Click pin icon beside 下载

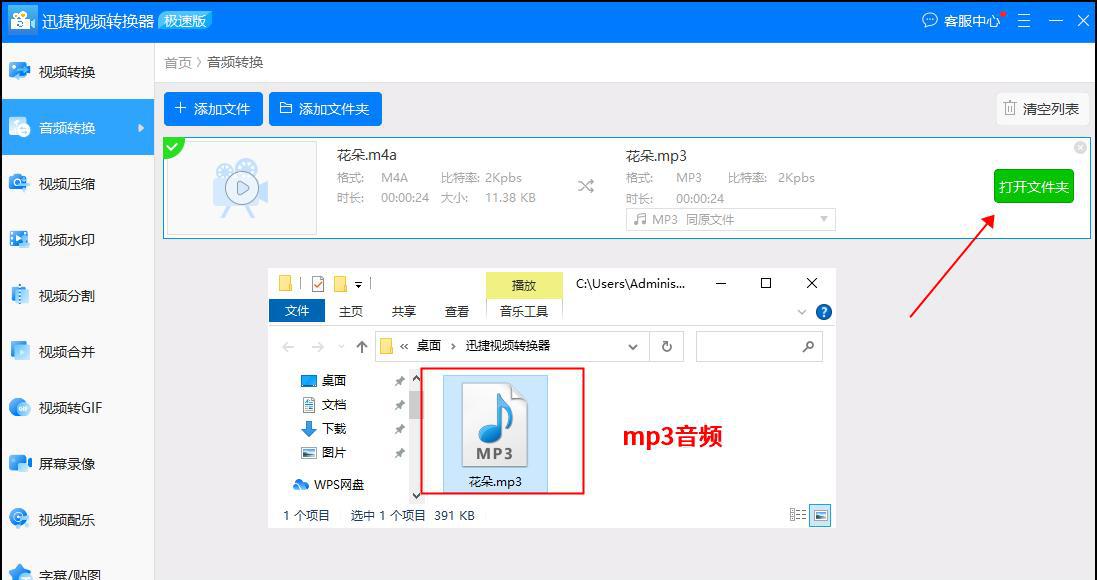coord(399,428)
